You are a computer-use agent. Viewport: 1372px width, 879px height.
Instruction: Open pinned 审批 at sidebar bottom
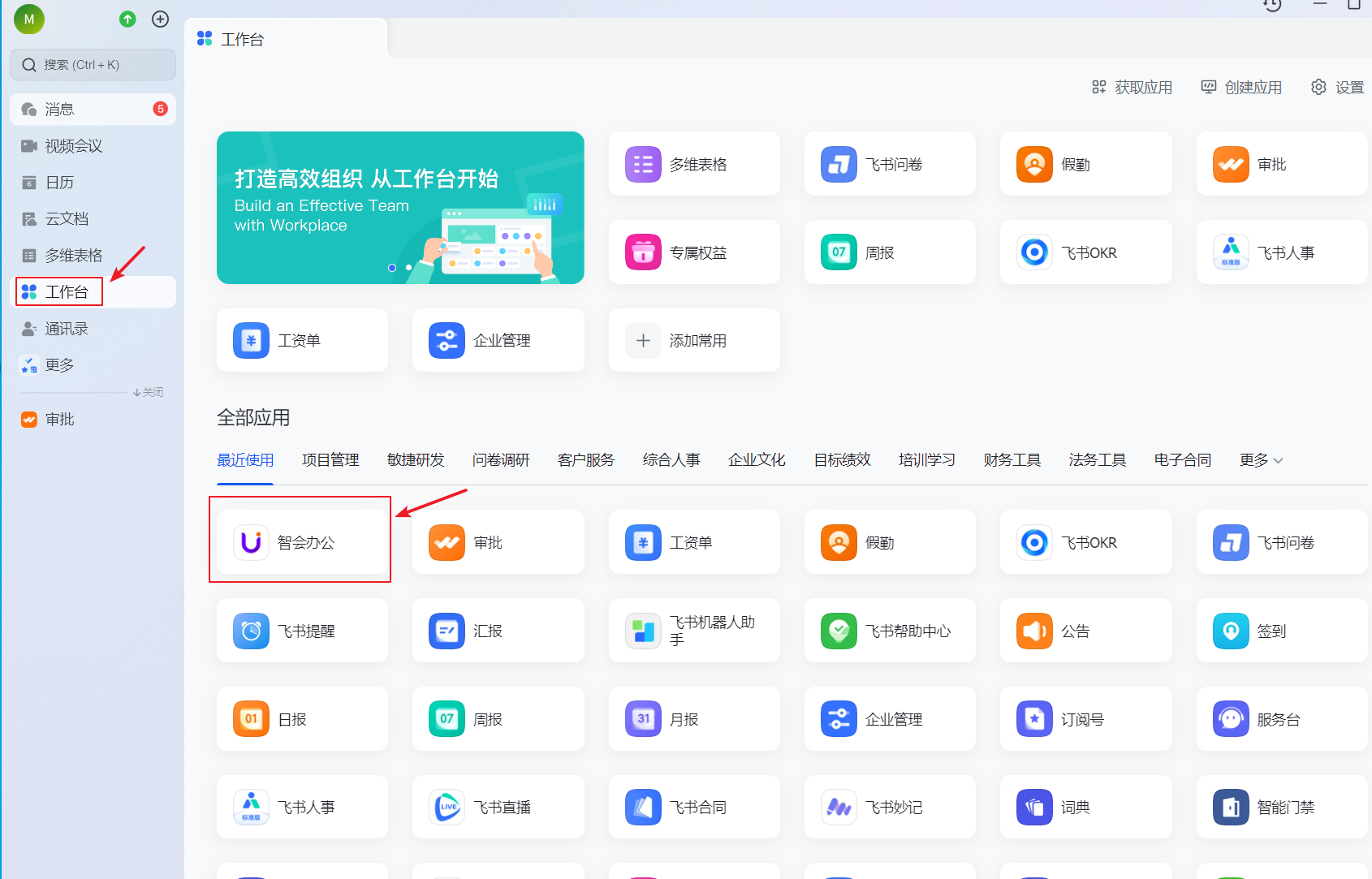pos(93,420)
